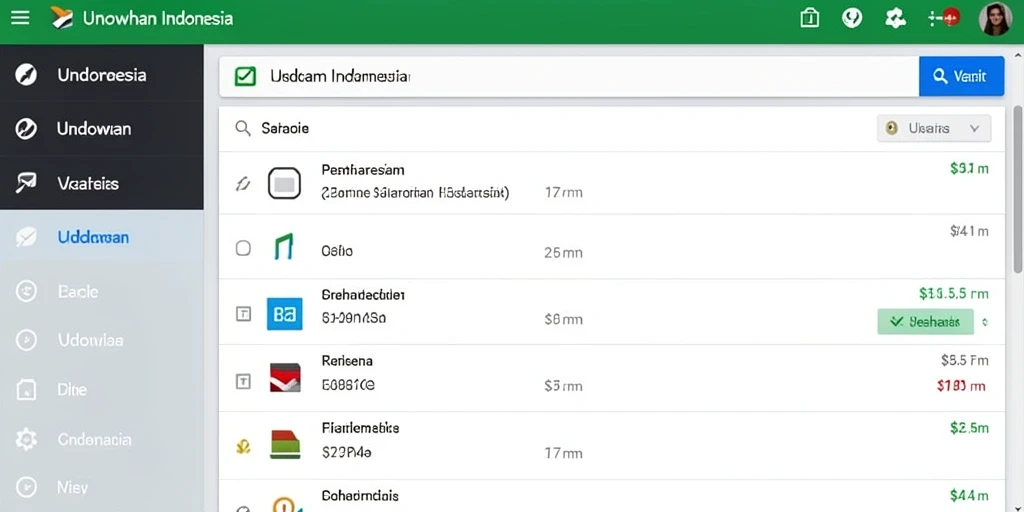Click the icon beside Uddonwan

point(26,237)
